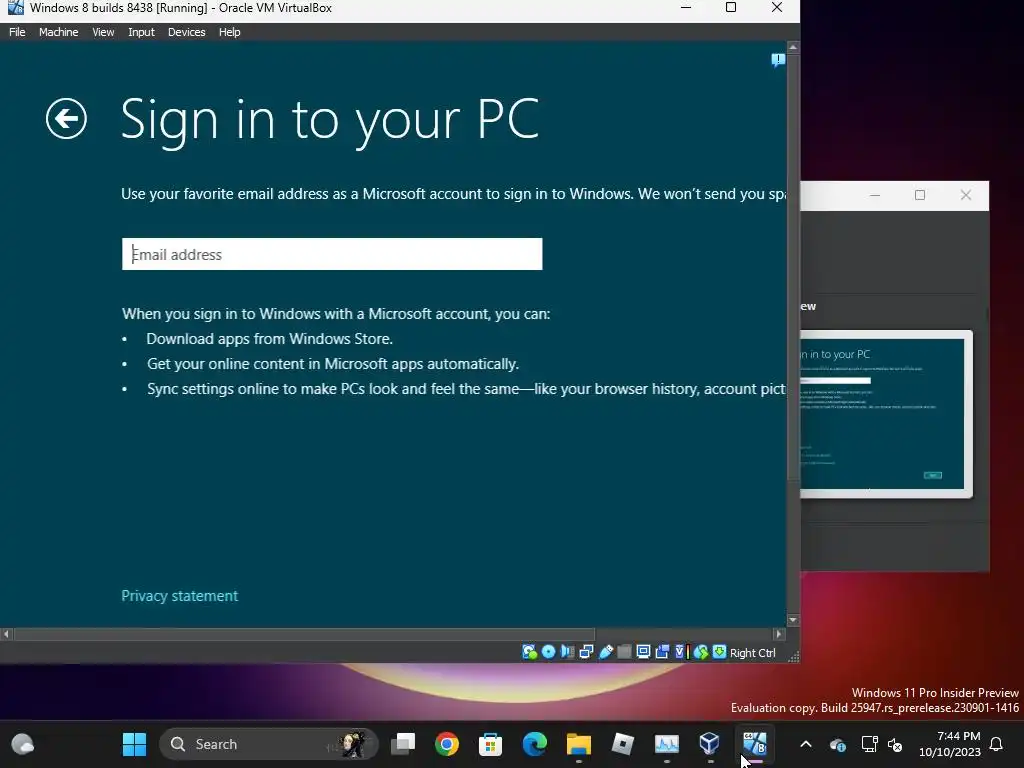Click the keyboard capture green arrow icon

pyautogui.click(x=719, y=652)
